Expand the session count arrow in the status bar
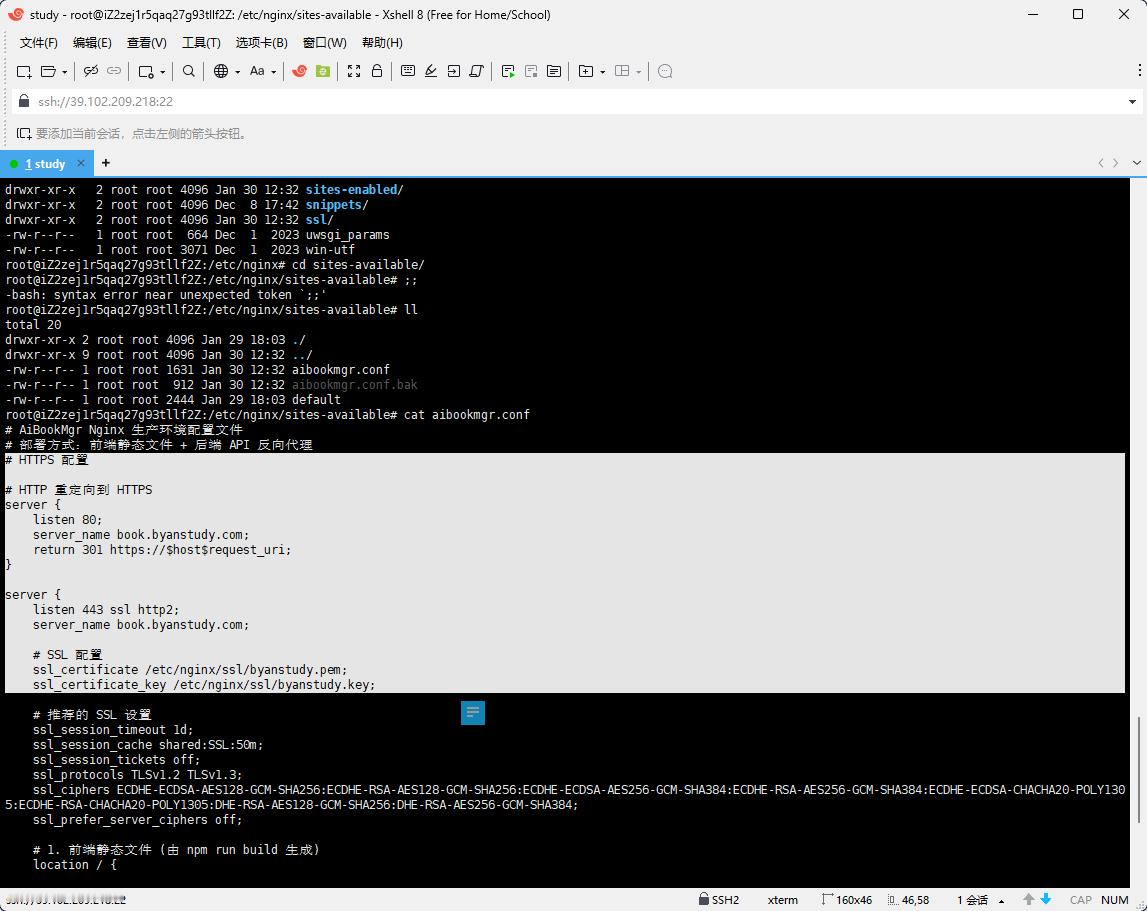This screenshot has width=1147, height=911. pos(1001,901)
